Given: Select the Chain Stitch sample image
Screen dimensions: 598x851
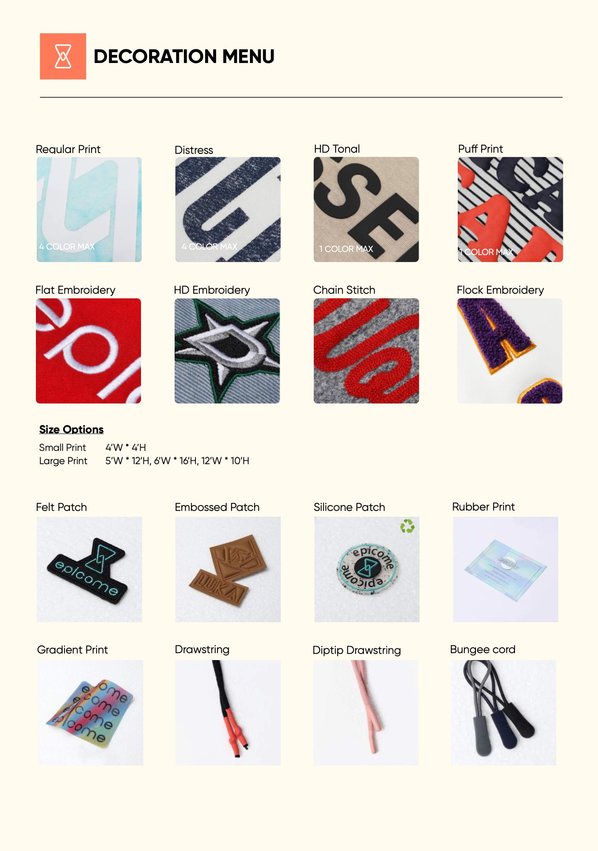Looking at the screenshot, I should pos(366,351).
